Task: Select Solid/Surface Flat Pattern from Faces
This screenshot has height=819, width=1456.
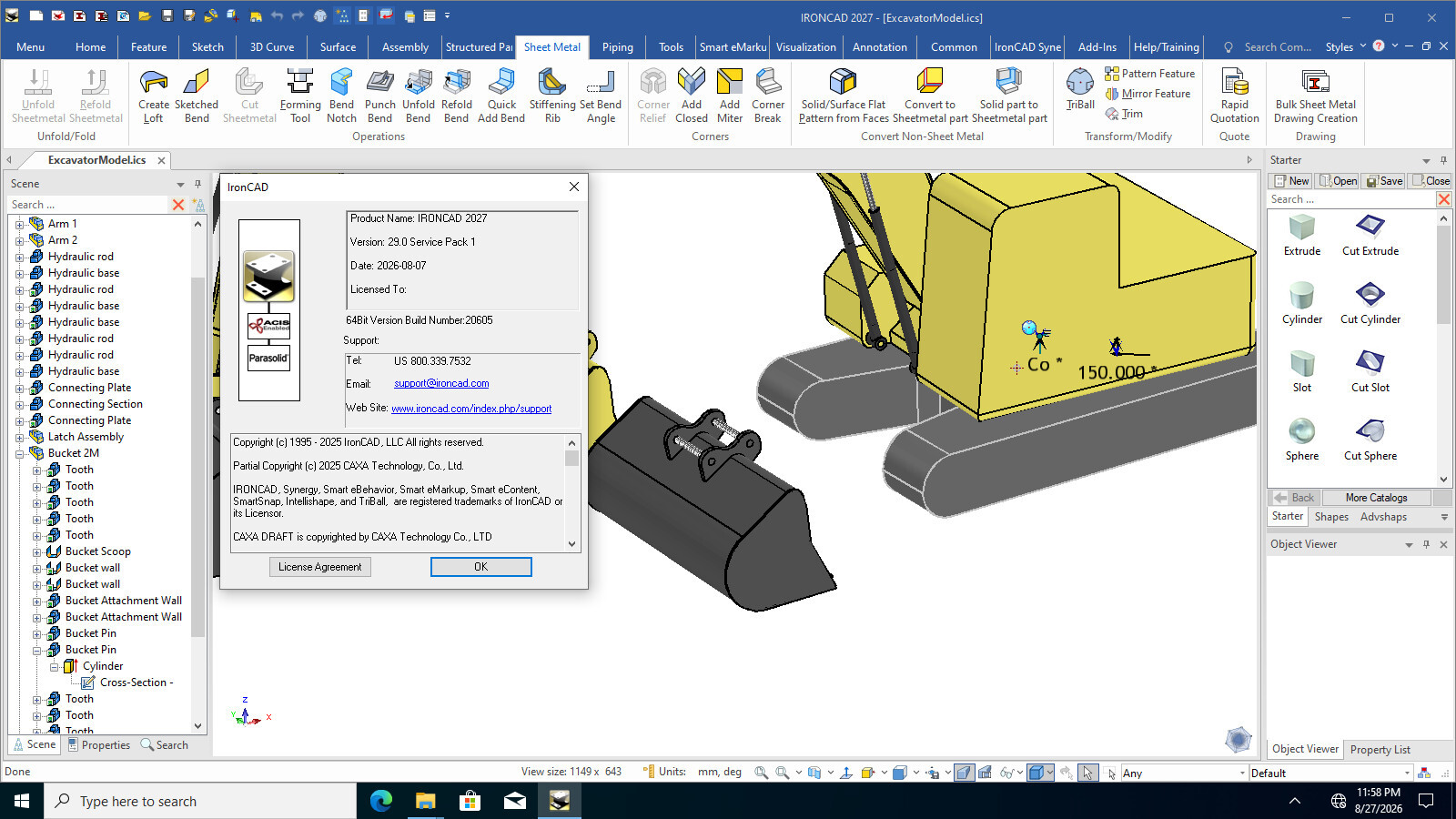Action: click(x=844, y=96)
